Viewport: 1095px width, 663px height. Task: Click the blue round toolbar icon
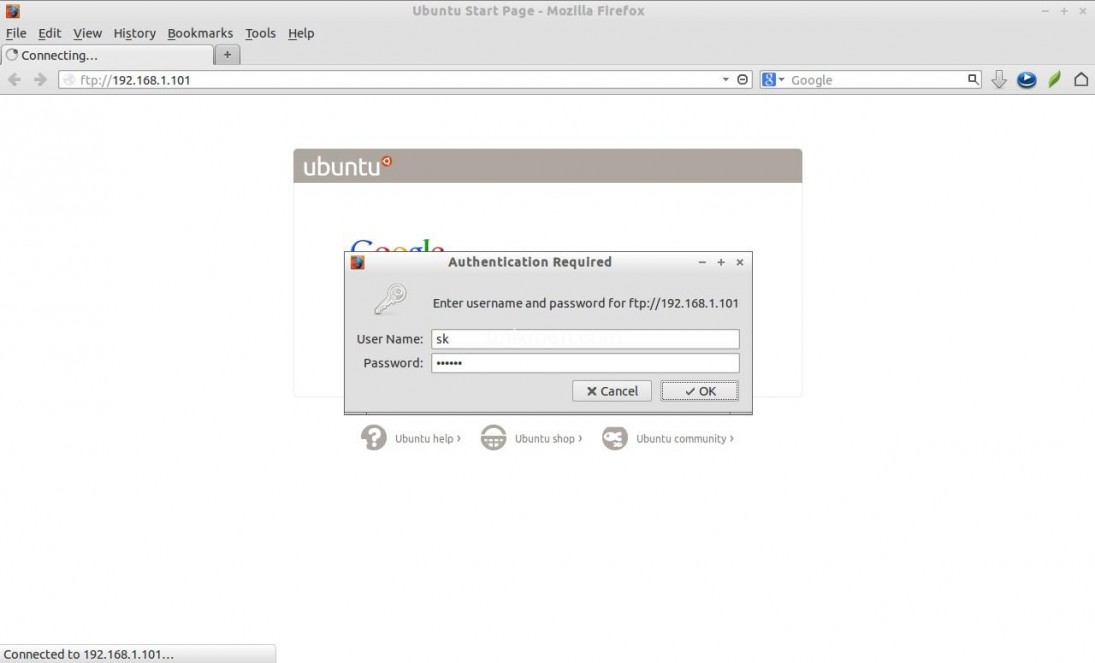pos(1027,80)
